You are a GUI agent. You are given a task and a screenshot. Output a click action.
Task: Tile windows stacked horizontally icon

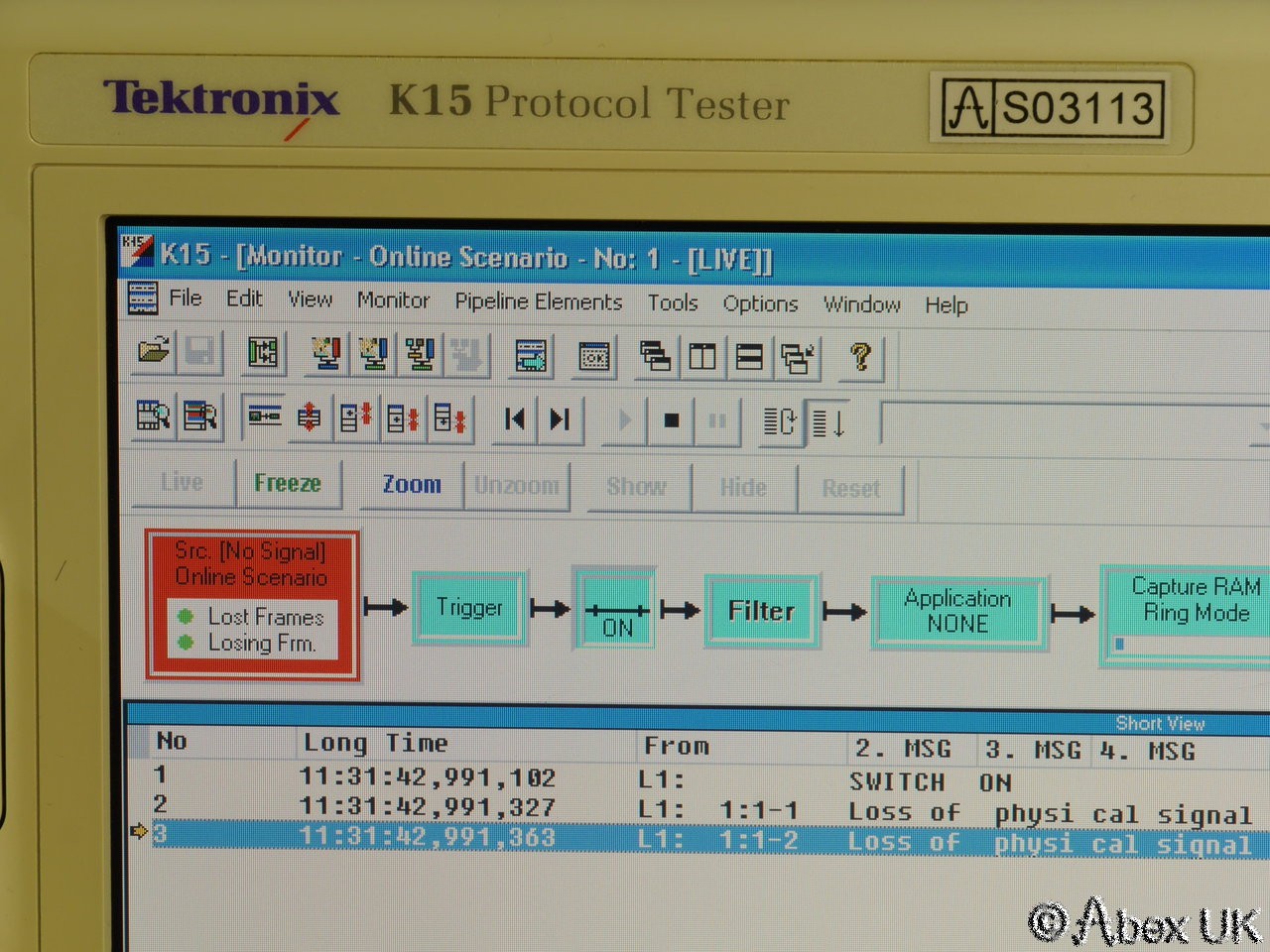[x=749, y=358]
